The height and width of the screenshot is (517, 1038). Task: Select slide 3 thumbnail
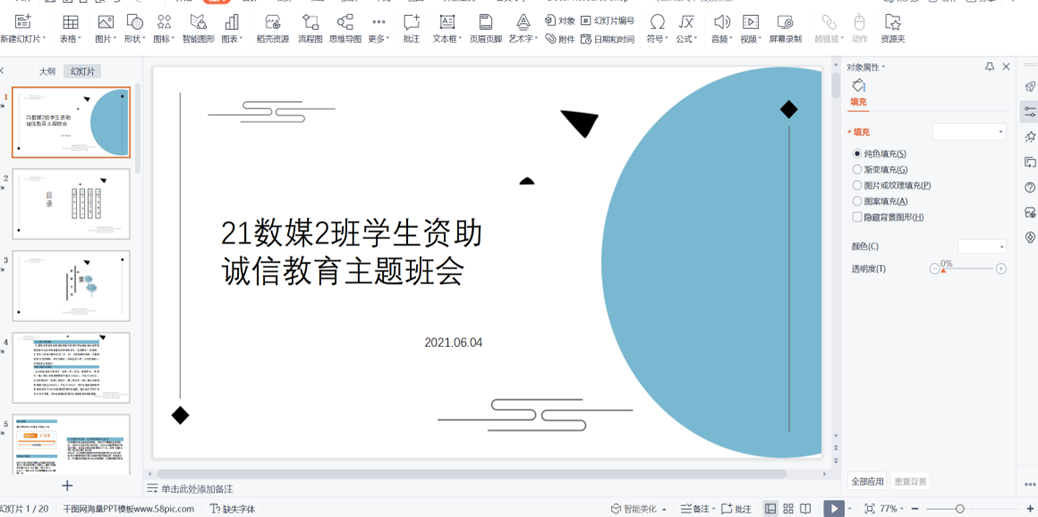[x=71, y=286]
